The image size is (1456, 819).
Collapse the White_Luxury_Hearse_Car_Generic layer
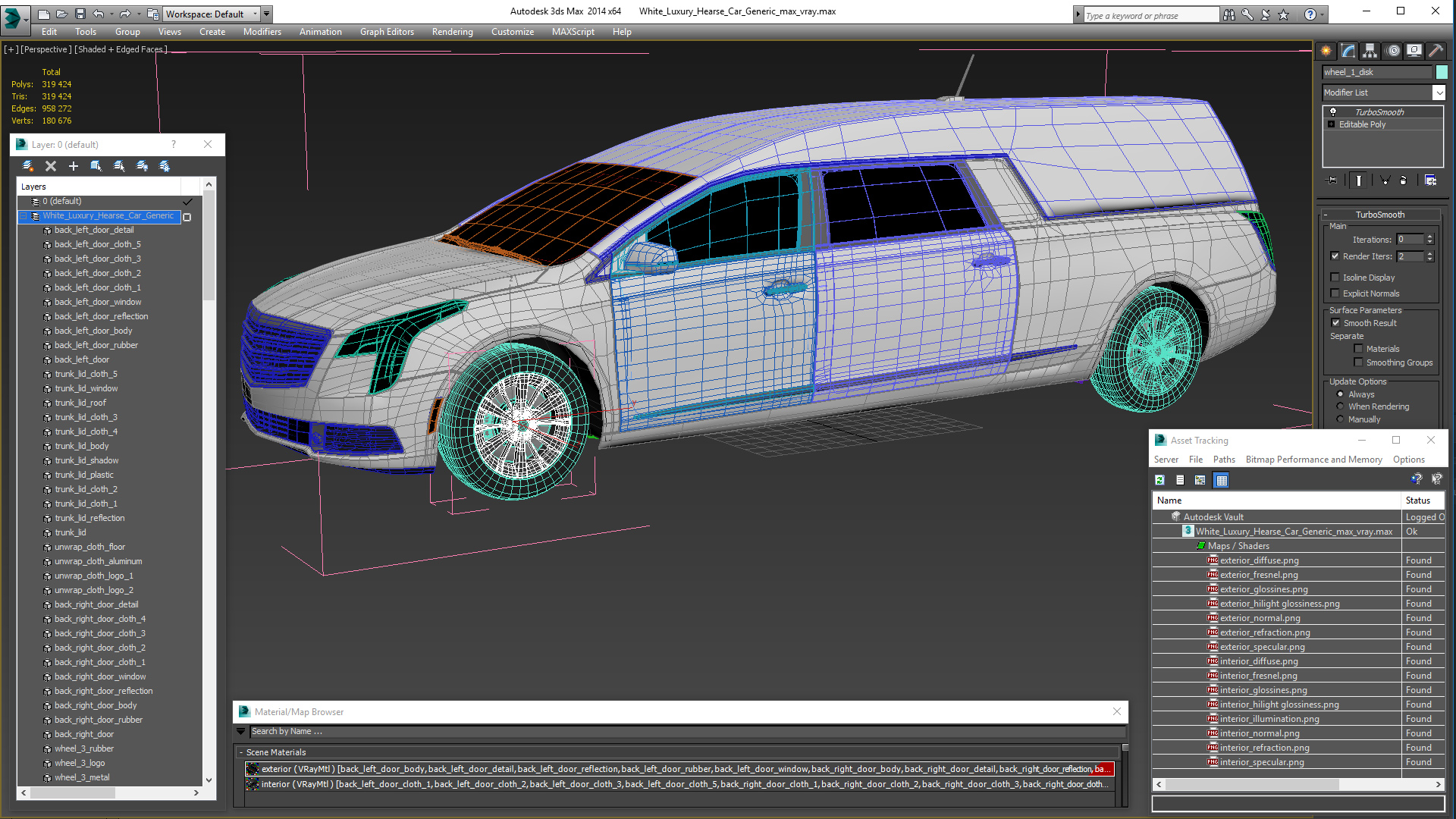[x=24, y=216]
